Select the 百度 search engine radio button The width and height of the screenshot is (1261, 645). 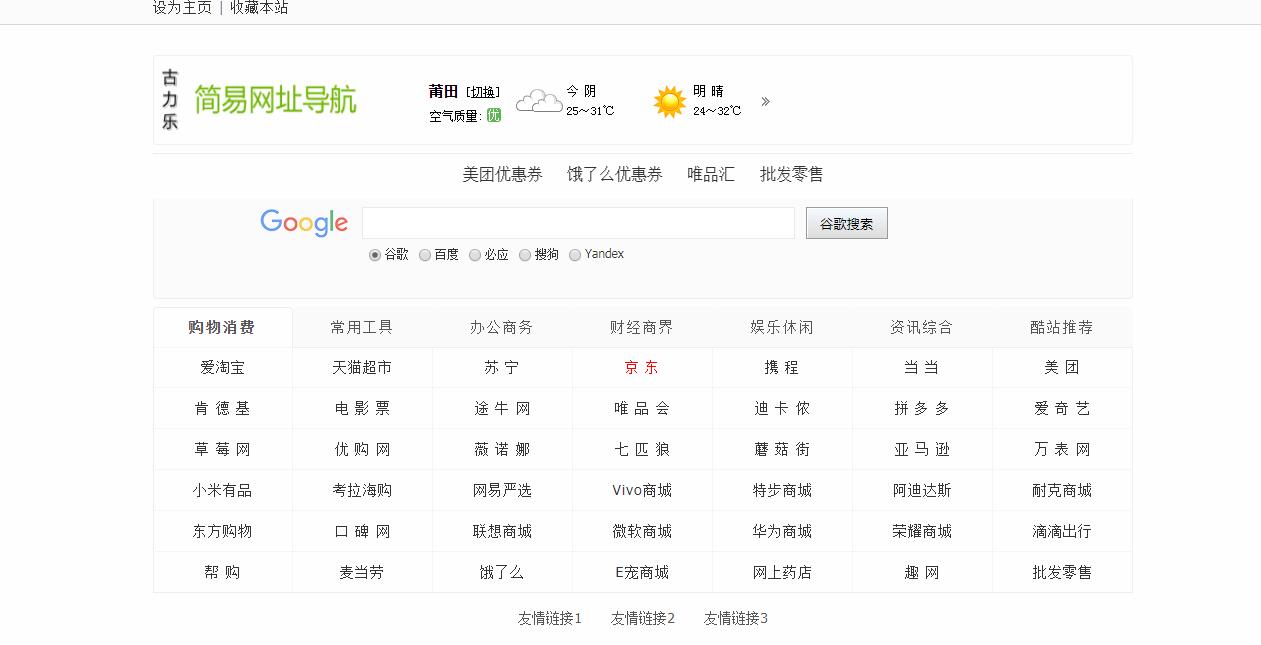[x=424, y=254]
